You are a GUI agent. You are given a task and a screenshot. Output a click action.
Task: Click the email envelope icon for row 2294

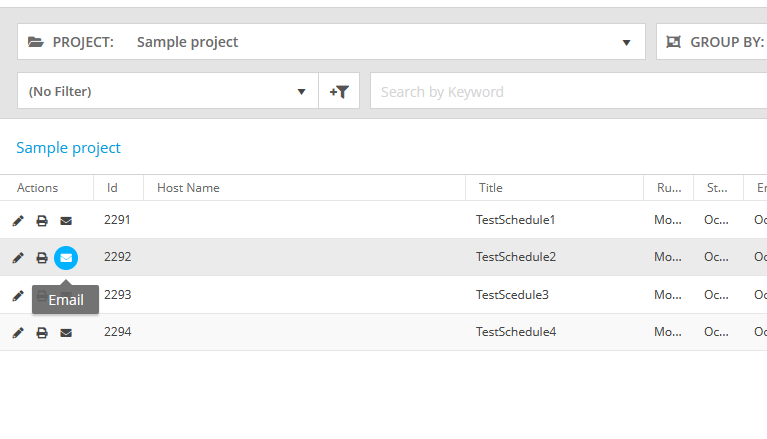coord(66,333)
